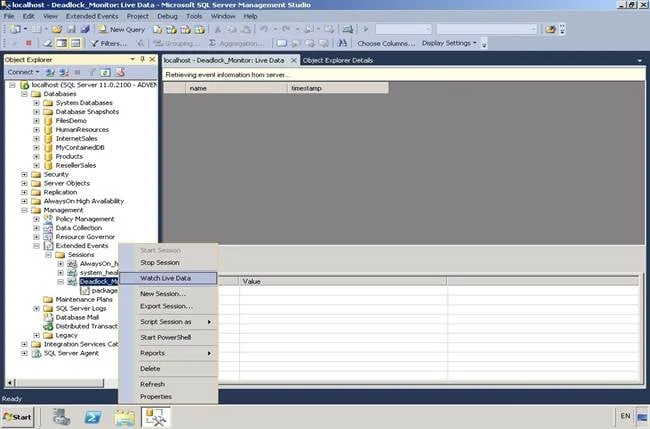Select the Policy Management item

[x=85, y=219]
